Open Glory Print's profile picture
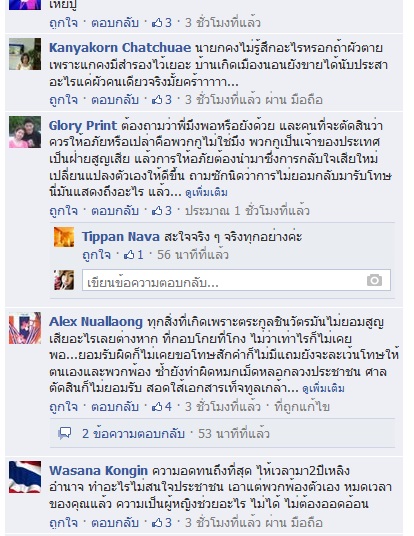 click(25, 132)
